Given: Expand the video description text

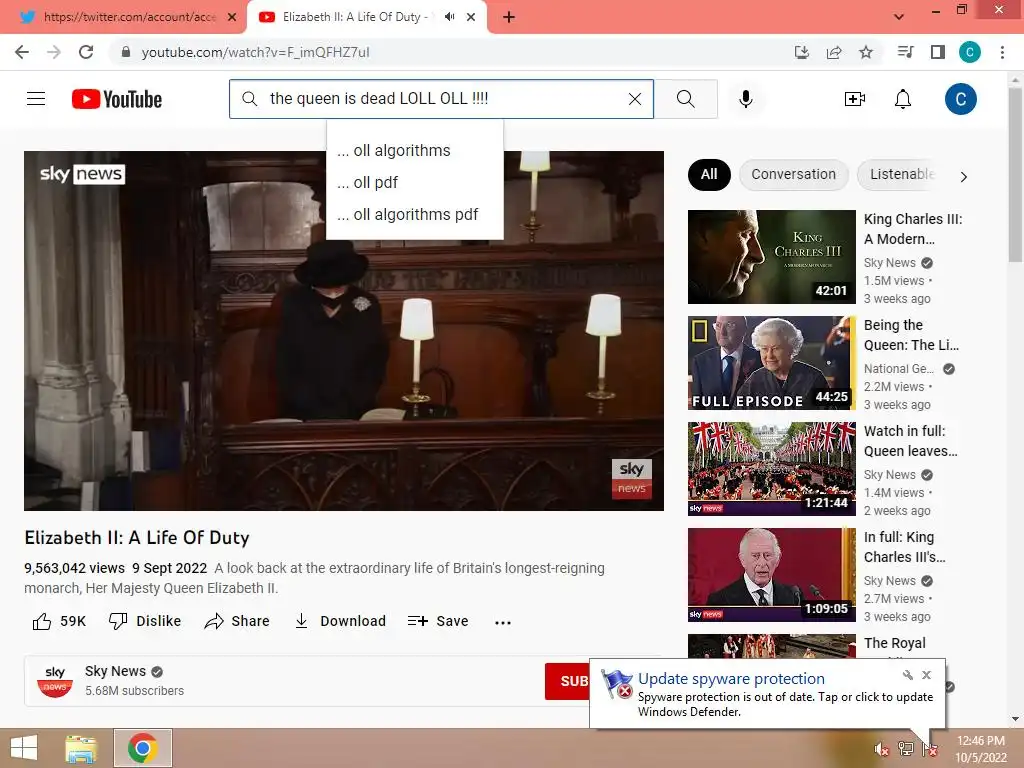Looking at the screenshot, I should click(x=314, y=578).
